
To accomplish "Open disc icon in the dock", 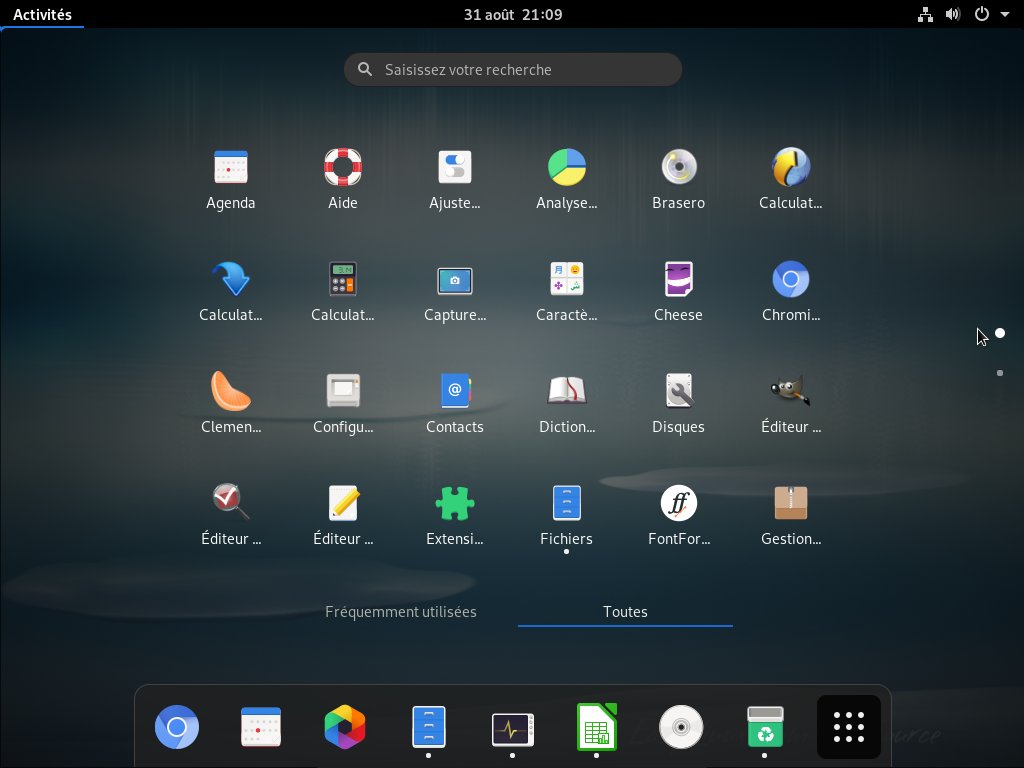I will coord(681,727).
